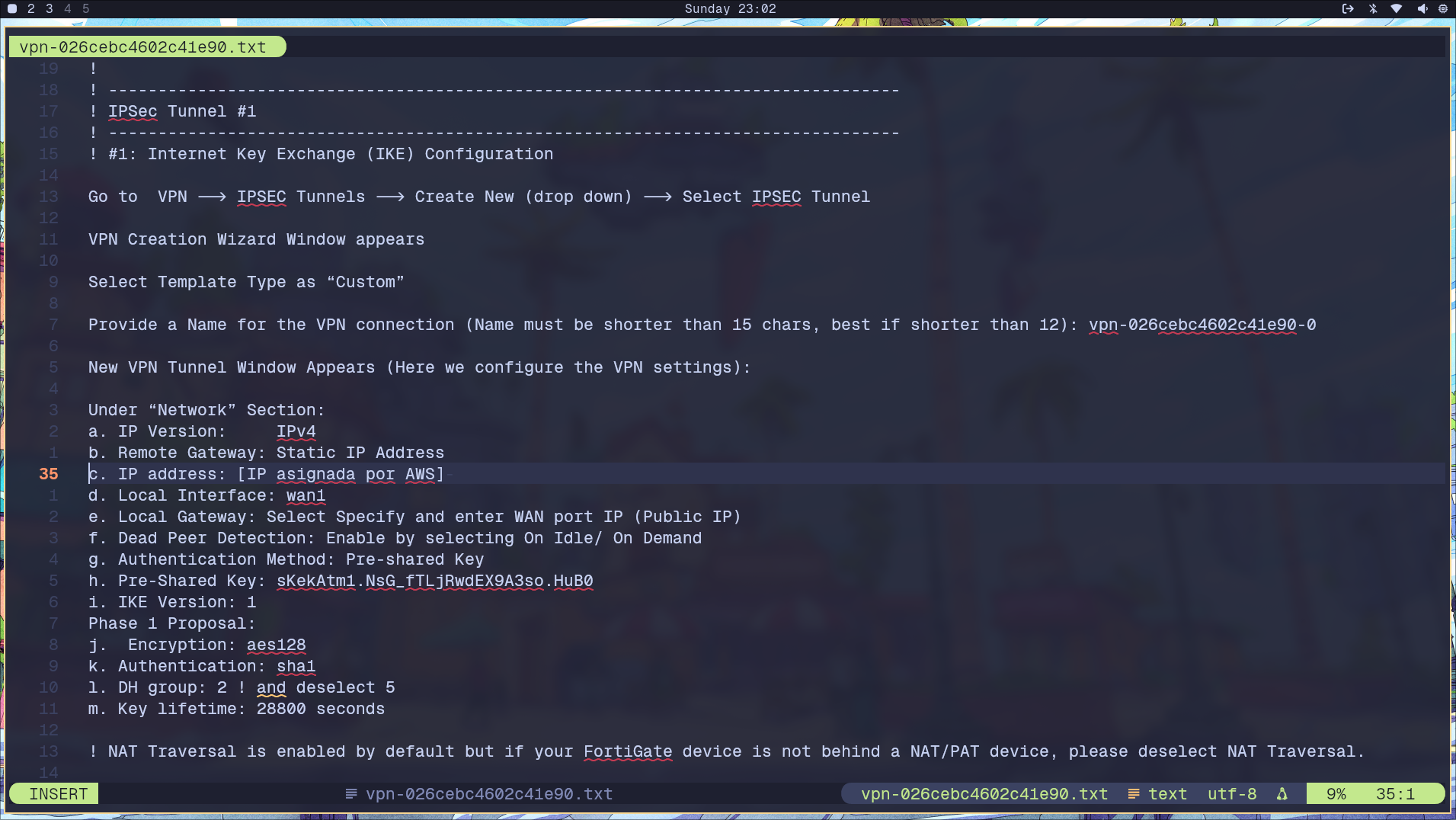Switch to workspace 4

[68, 9]
